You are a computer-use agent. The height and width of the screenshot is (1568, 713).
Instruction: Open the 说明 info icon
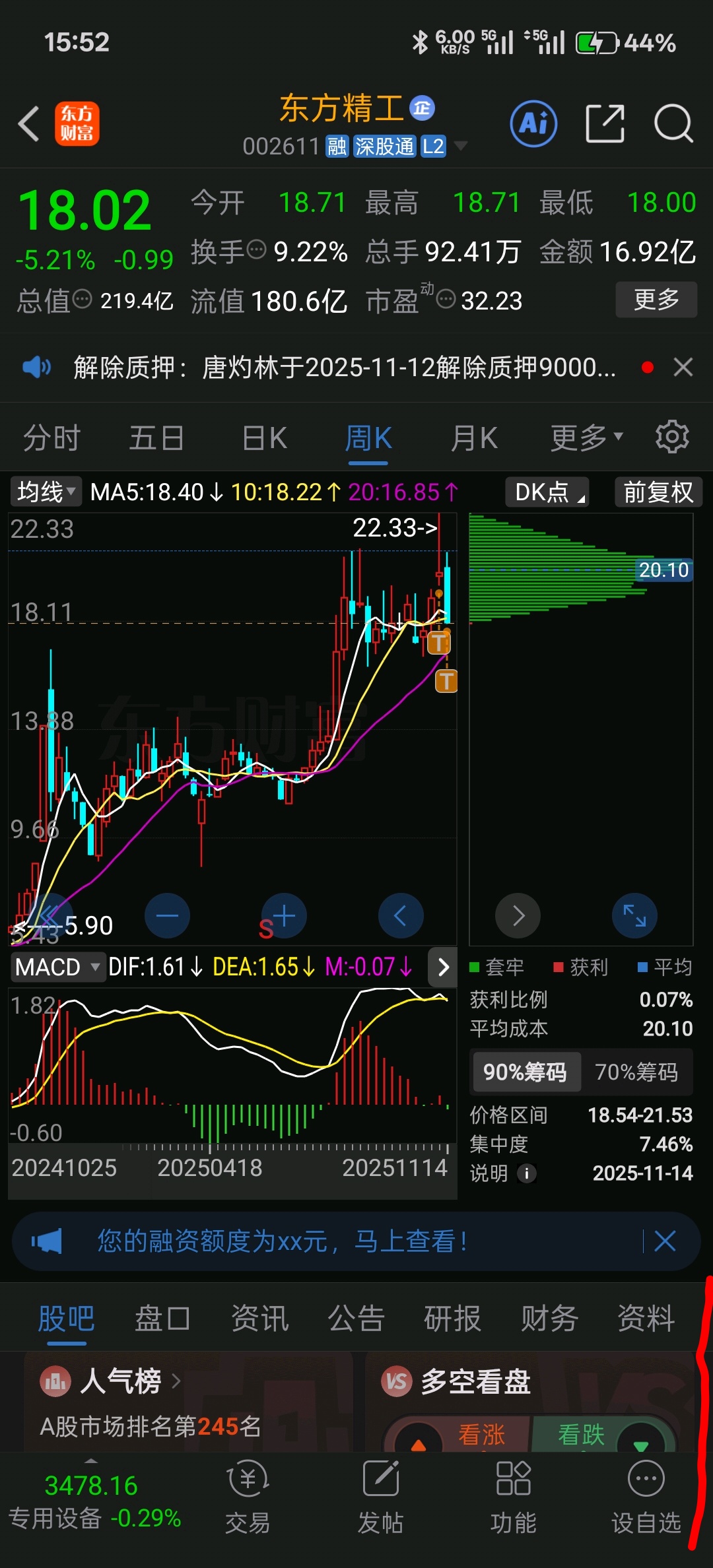[526, 1173]
